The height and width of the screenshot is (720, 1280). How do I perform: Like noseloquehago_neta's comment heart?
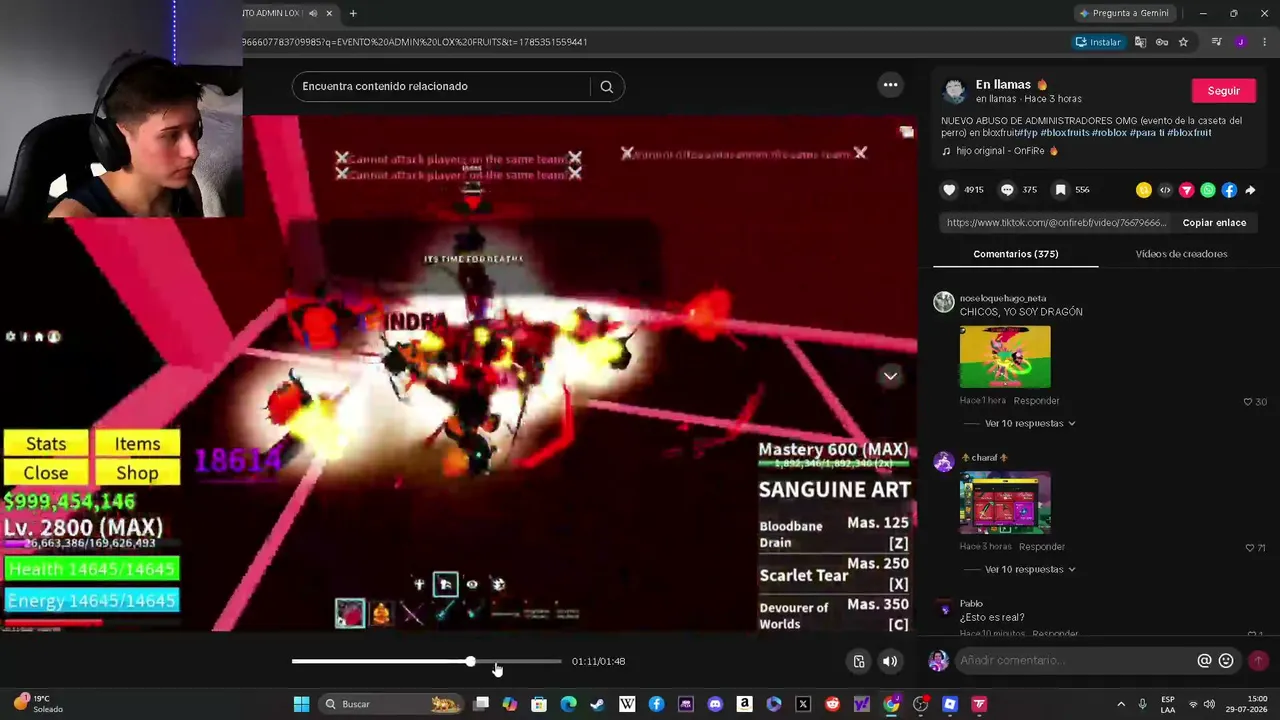click(x=1248, y=402)
